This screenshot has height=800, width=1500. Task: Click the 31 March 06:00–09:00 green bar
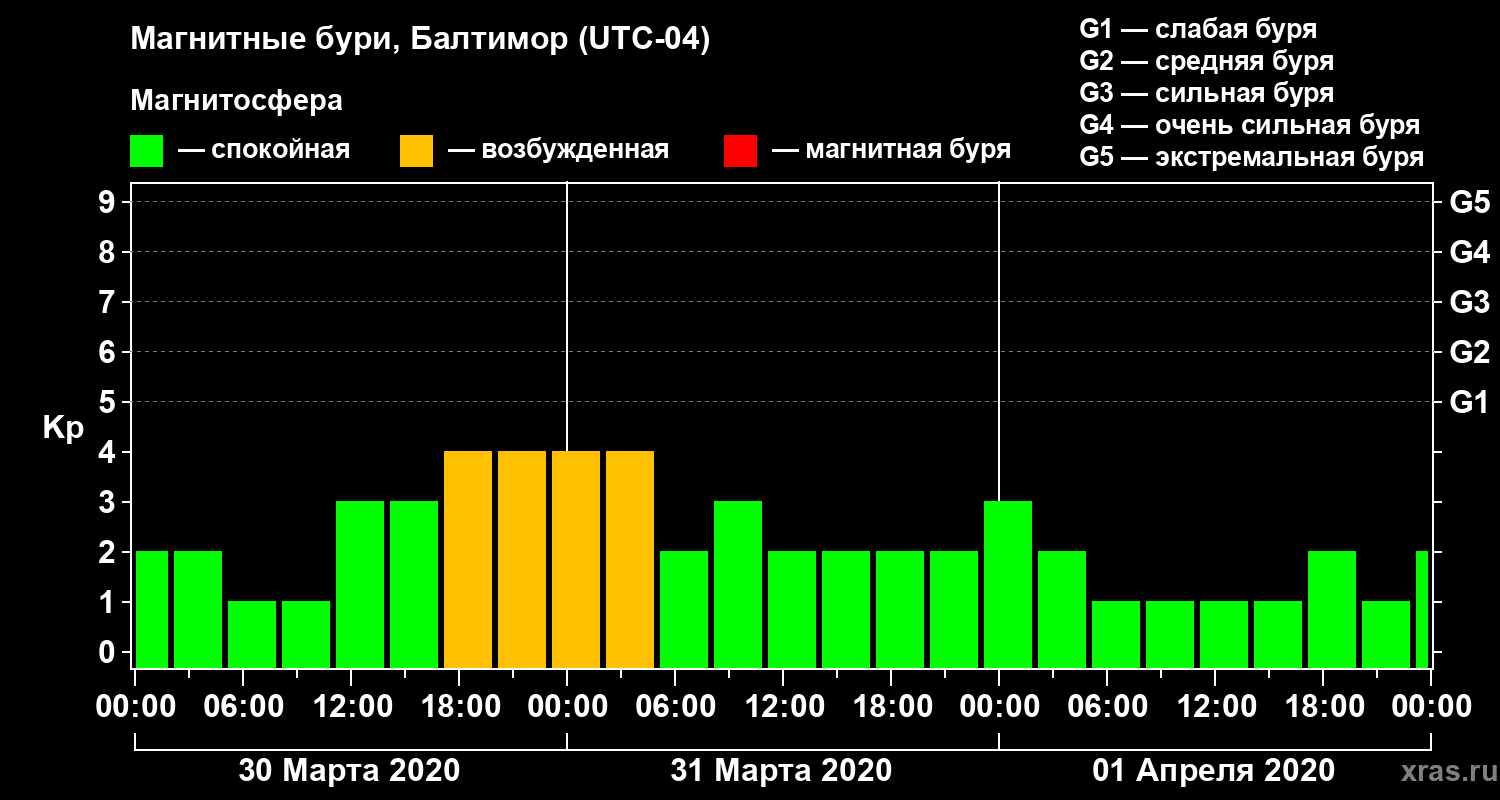684,609
